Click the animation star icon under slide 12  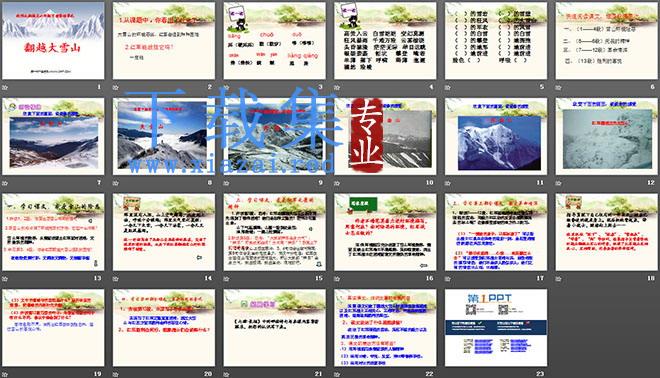click(x=559, y=183)
